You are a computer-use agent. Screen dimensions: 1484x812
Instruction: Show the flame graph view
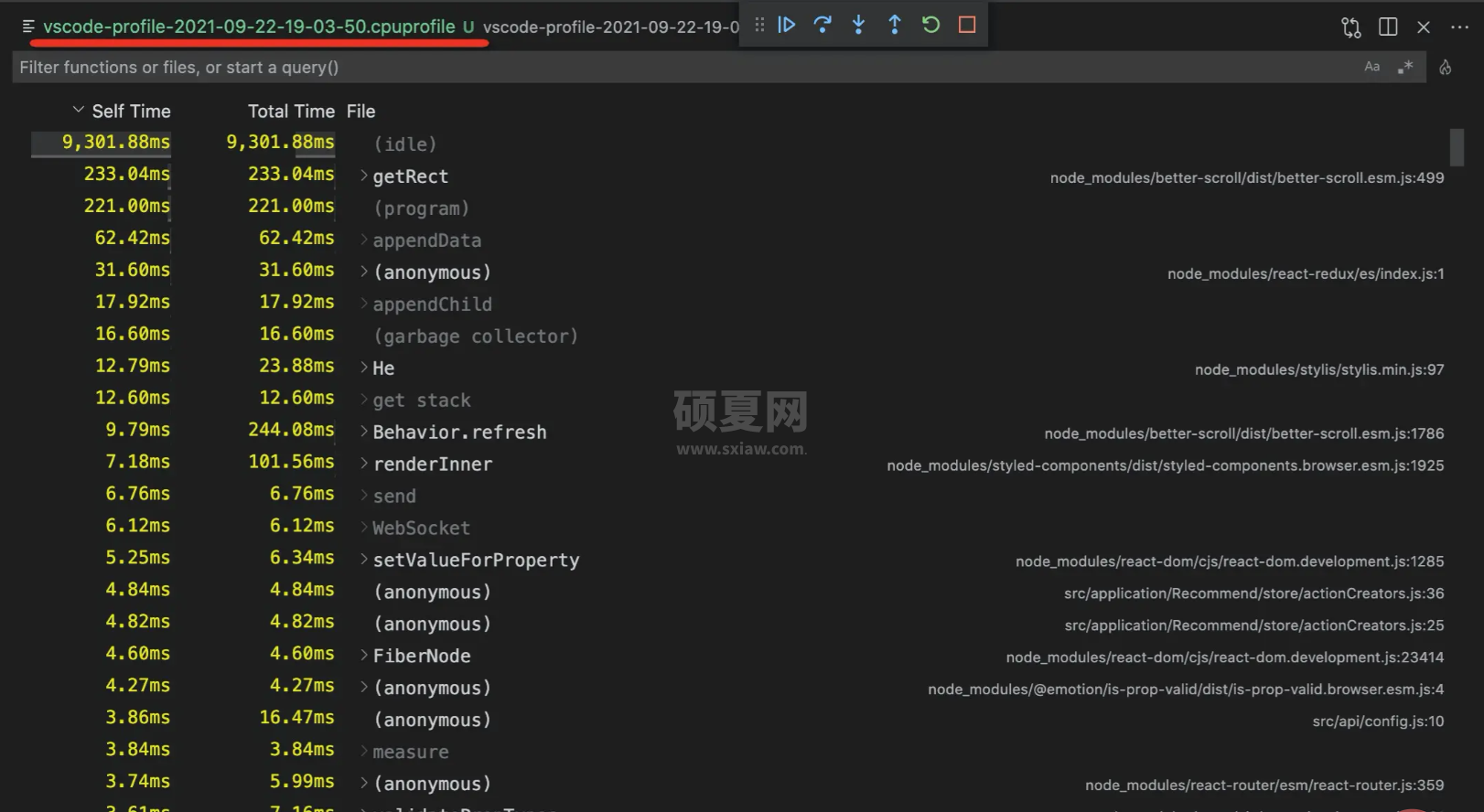(x=1446, y=67)
